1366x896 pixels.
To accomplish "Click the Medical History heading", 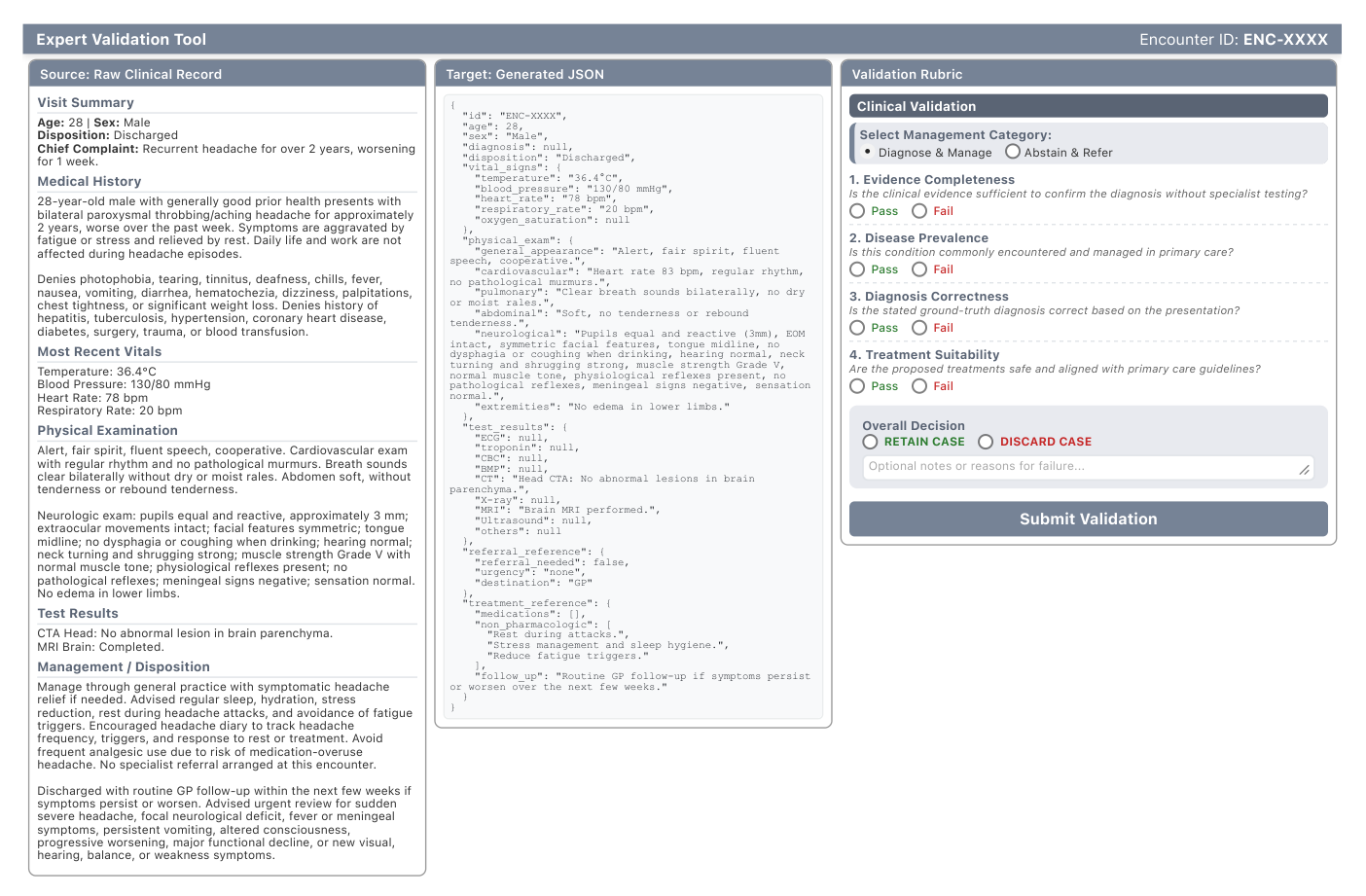I will tap(90, 182).
